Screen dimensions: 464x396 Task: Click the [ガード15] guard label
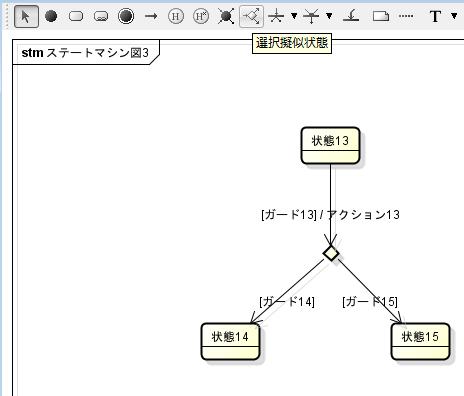370,302
